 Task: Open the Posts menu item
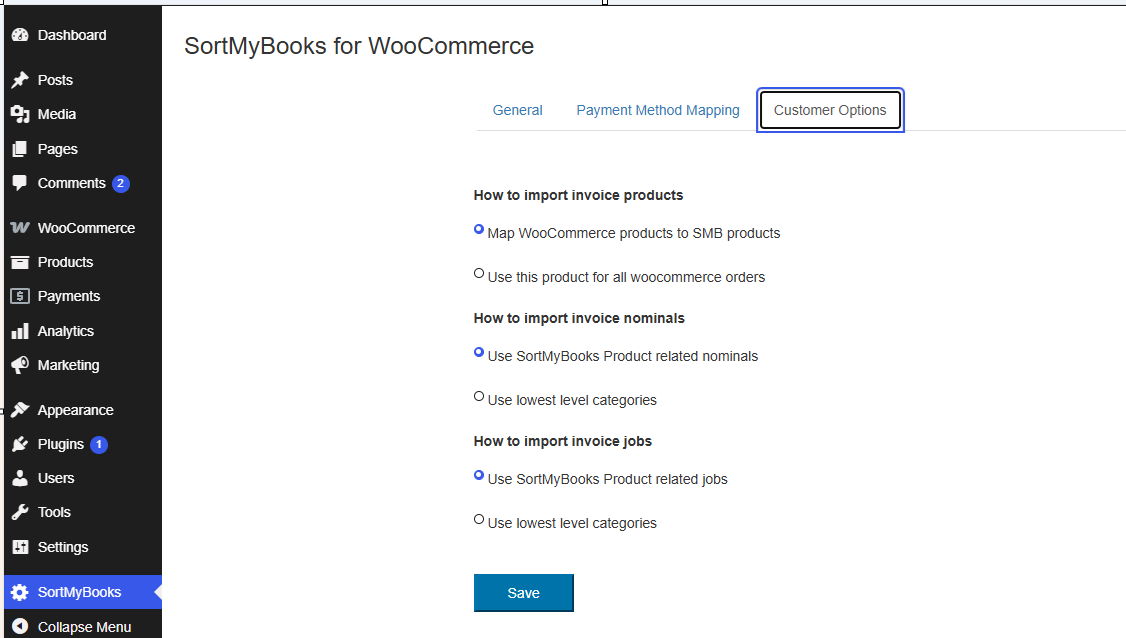click(55, 80)
